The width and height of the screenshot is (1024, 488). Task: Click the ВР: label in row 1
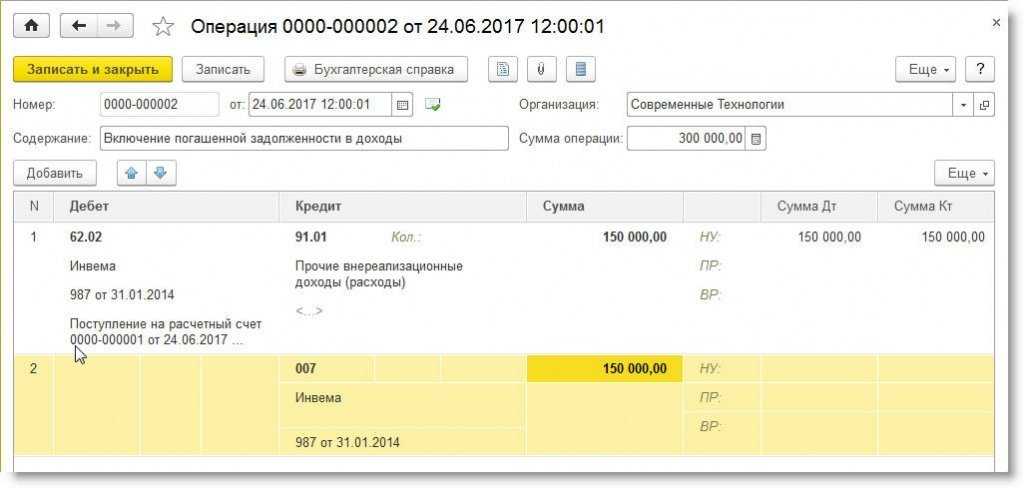coord(710,295)
